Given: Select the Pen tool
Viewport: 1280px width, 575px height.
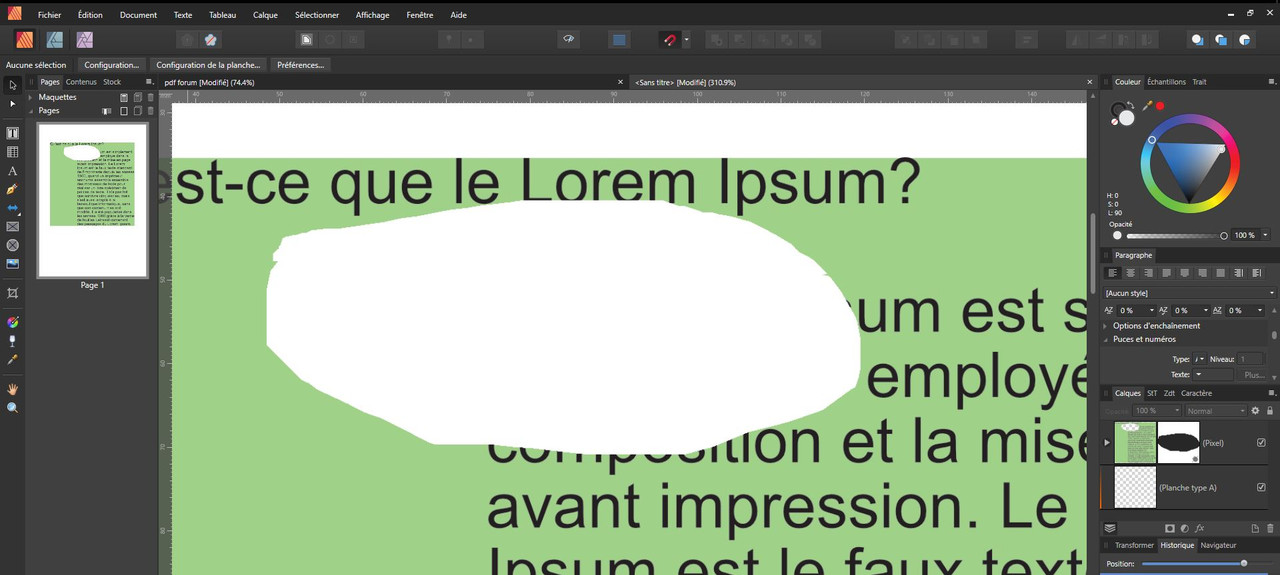Looking at the screenshot, I should 12,189.
